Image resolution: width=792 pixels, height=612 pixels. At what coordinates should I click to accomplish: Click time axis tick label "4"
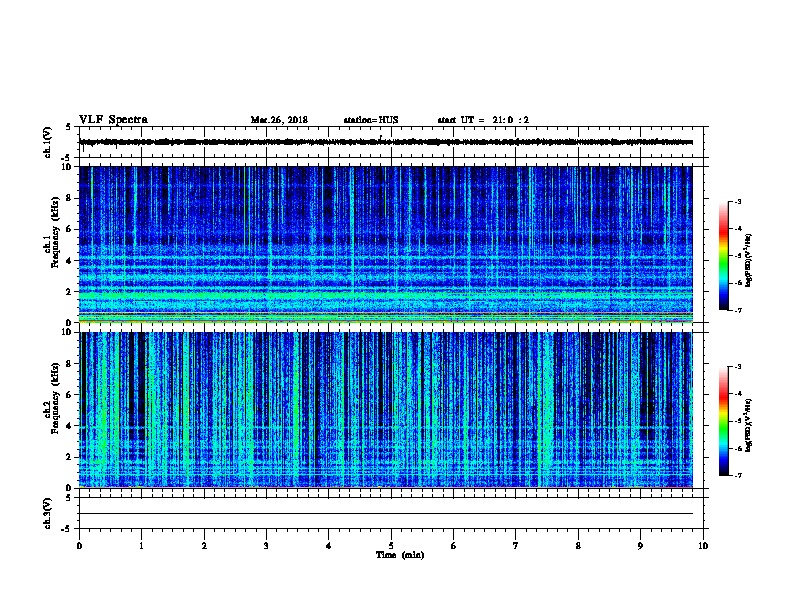329,545
